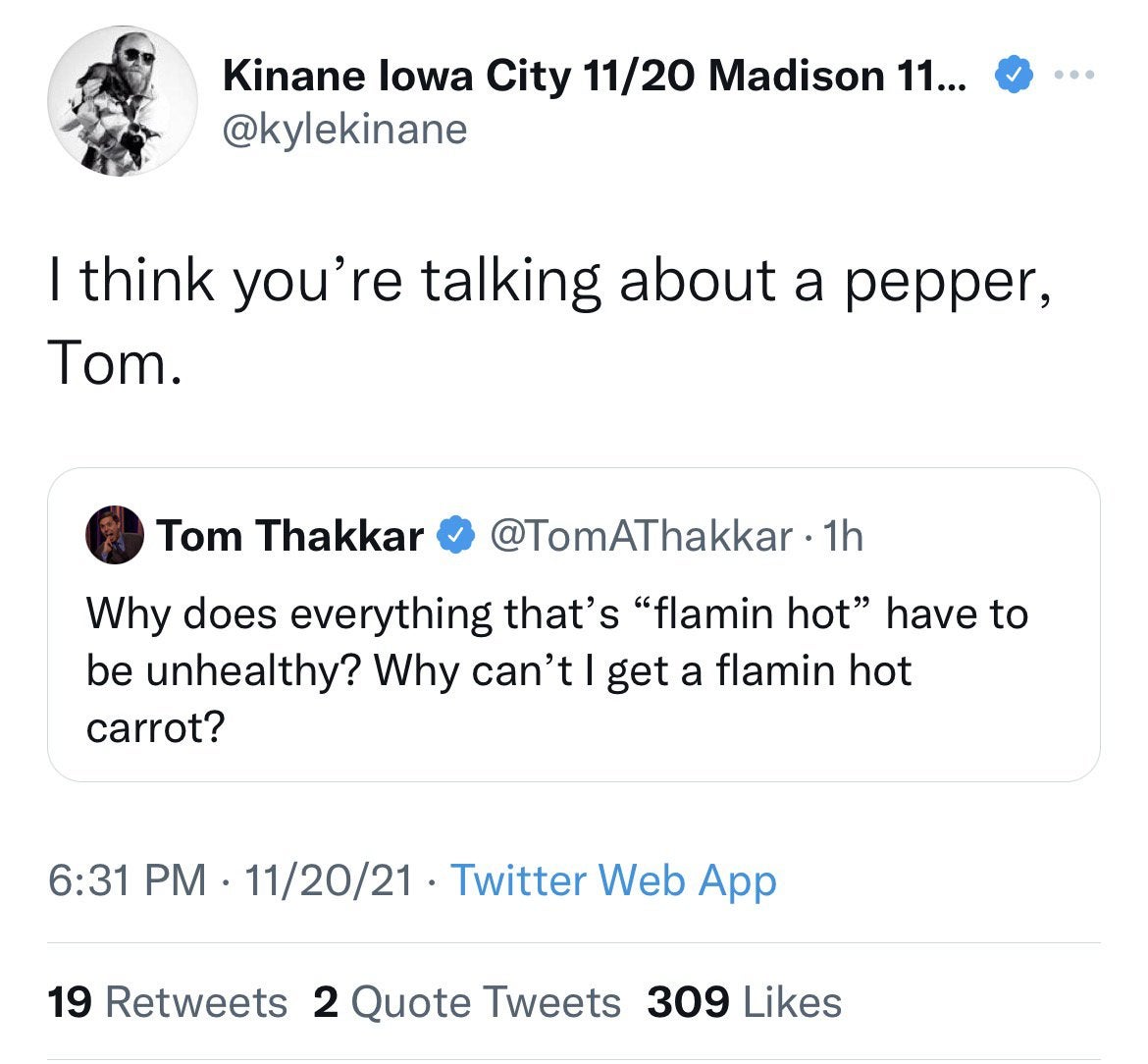The height and width of the screenshot is (1064, 1148).
Task: Click Kyle Kinane's profile avatar
Action: click(123, 101)
